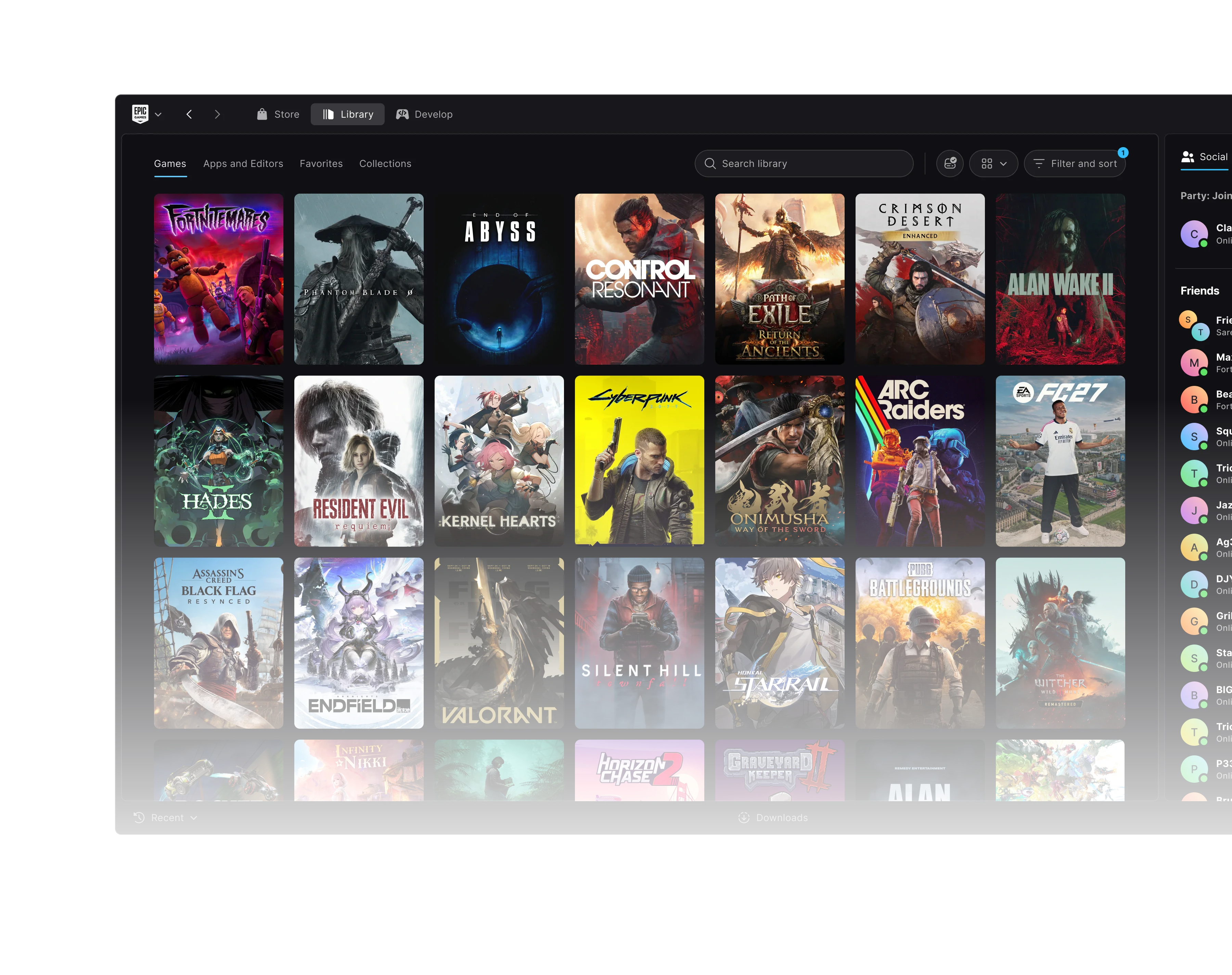Viewport: 1232px width, 975px height.
Task: Click the Epic Games logo icon
Action: click(140, 114)
